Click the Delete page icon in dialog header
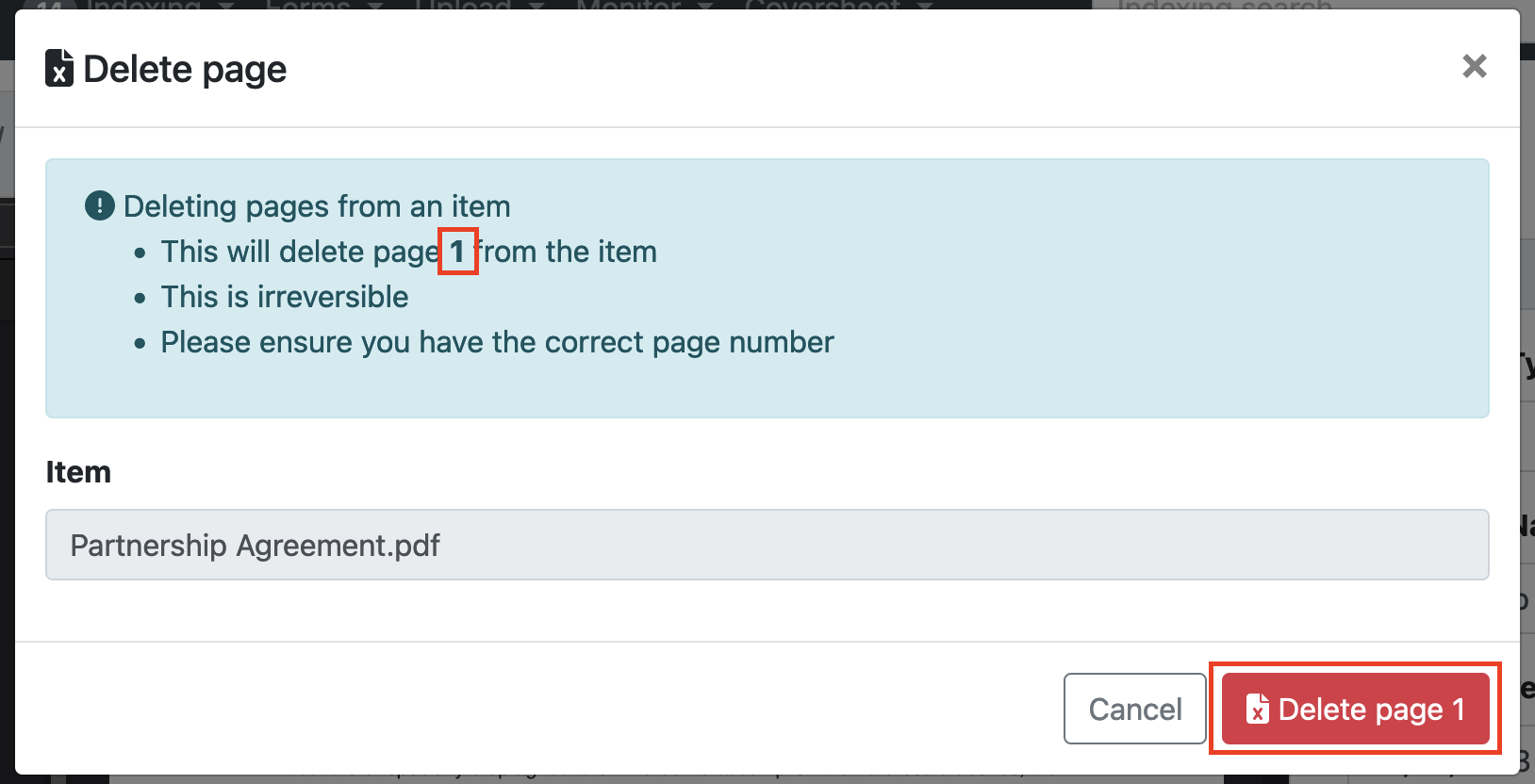This screenshot has width=1535, height=784. click(59, 69)
